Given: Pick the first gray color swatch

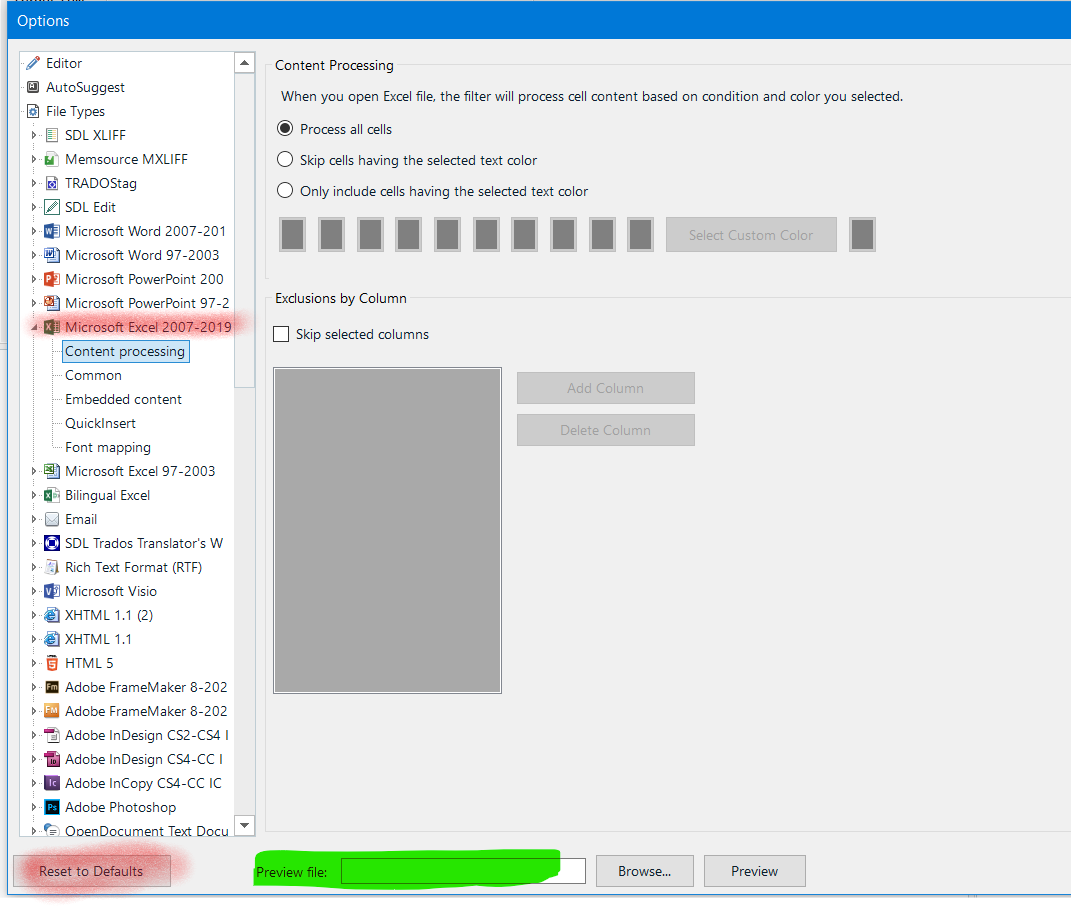Looking at the screenshot, I should (x=292, y=235).
